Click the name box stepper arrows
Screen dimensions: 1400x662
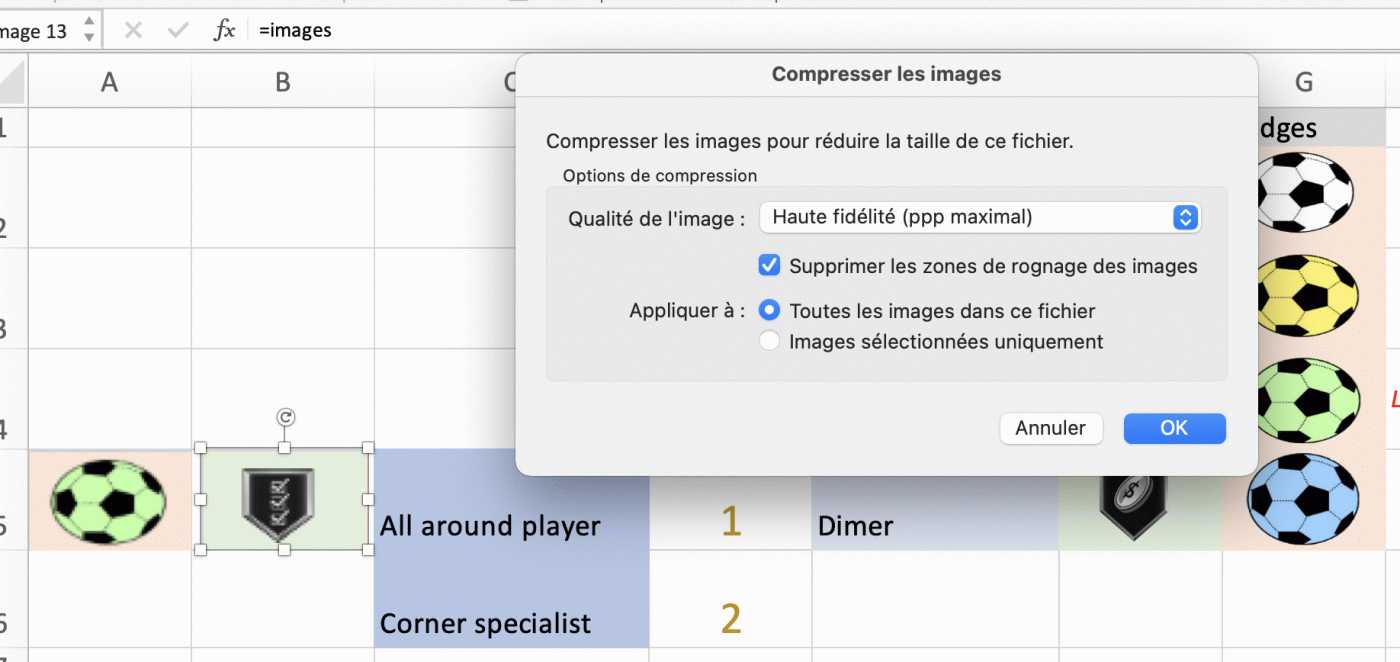tap(89, 30)
